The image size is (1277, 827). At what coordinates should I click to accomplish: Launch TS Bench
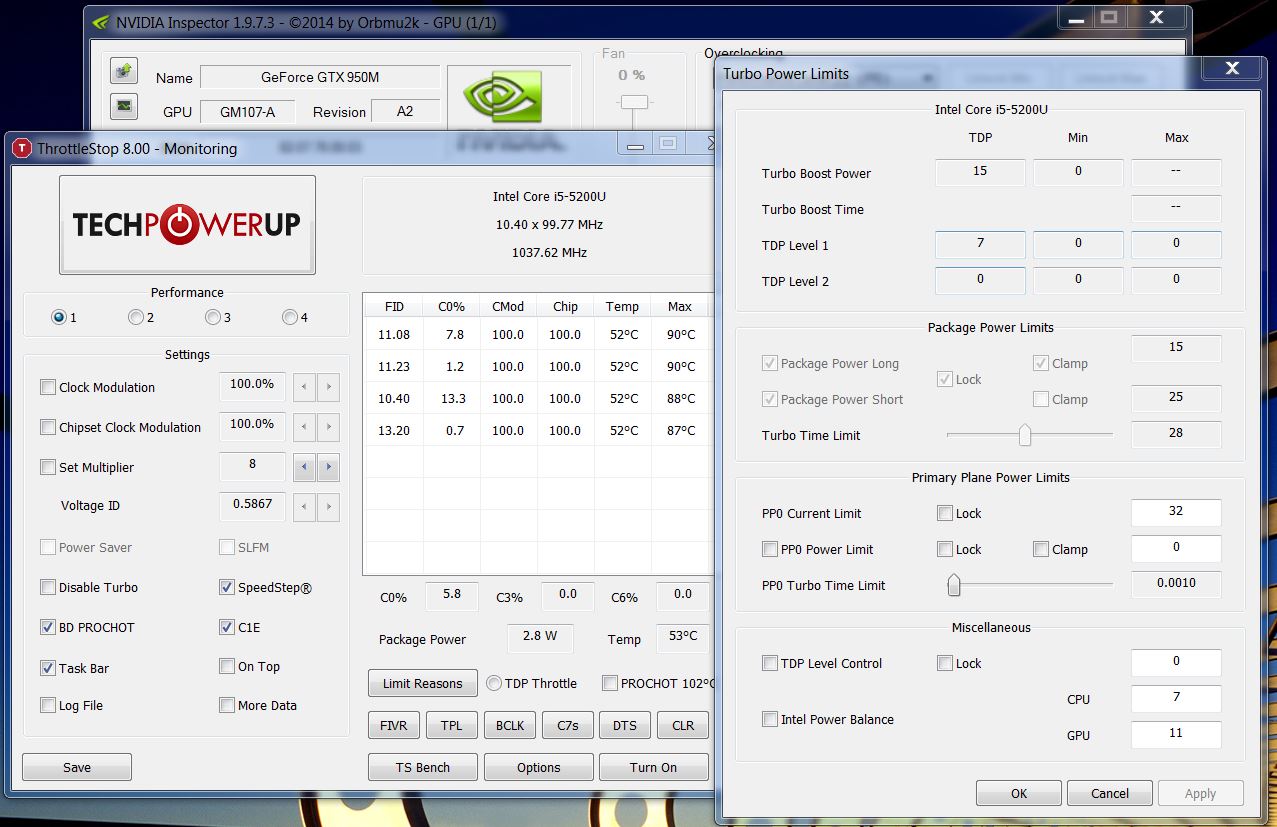pos(423,767)
